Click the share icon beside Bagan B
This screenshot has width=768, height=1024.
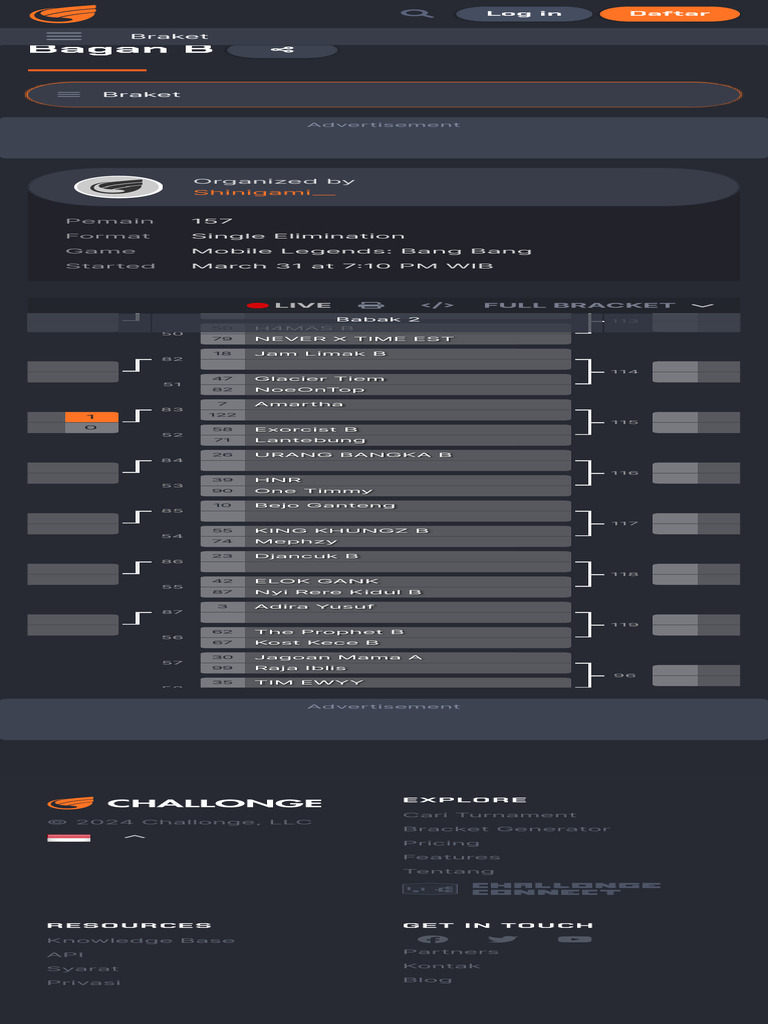(x=282, y=50)
